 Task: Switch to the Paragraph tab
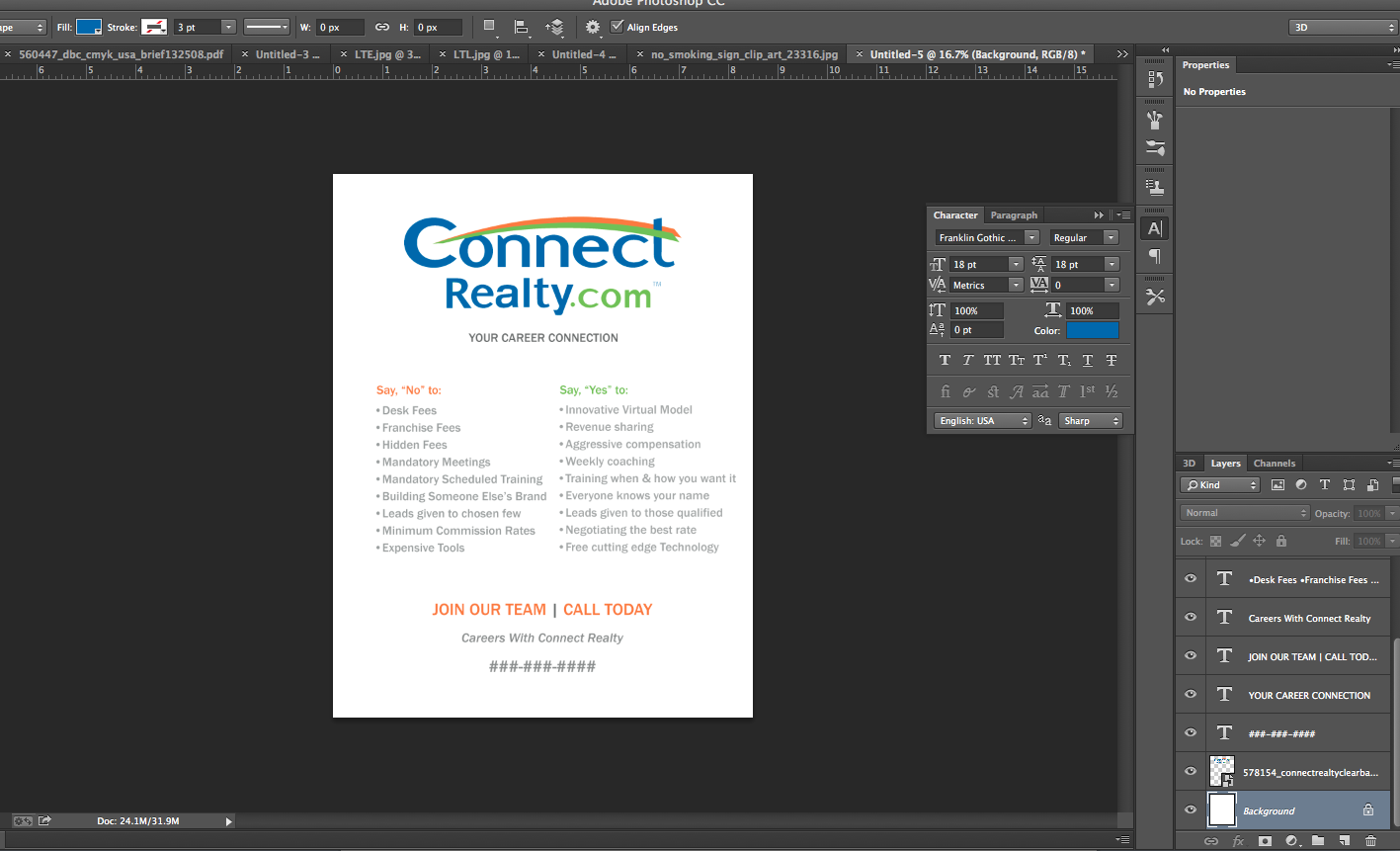[x=1014, y=215]
